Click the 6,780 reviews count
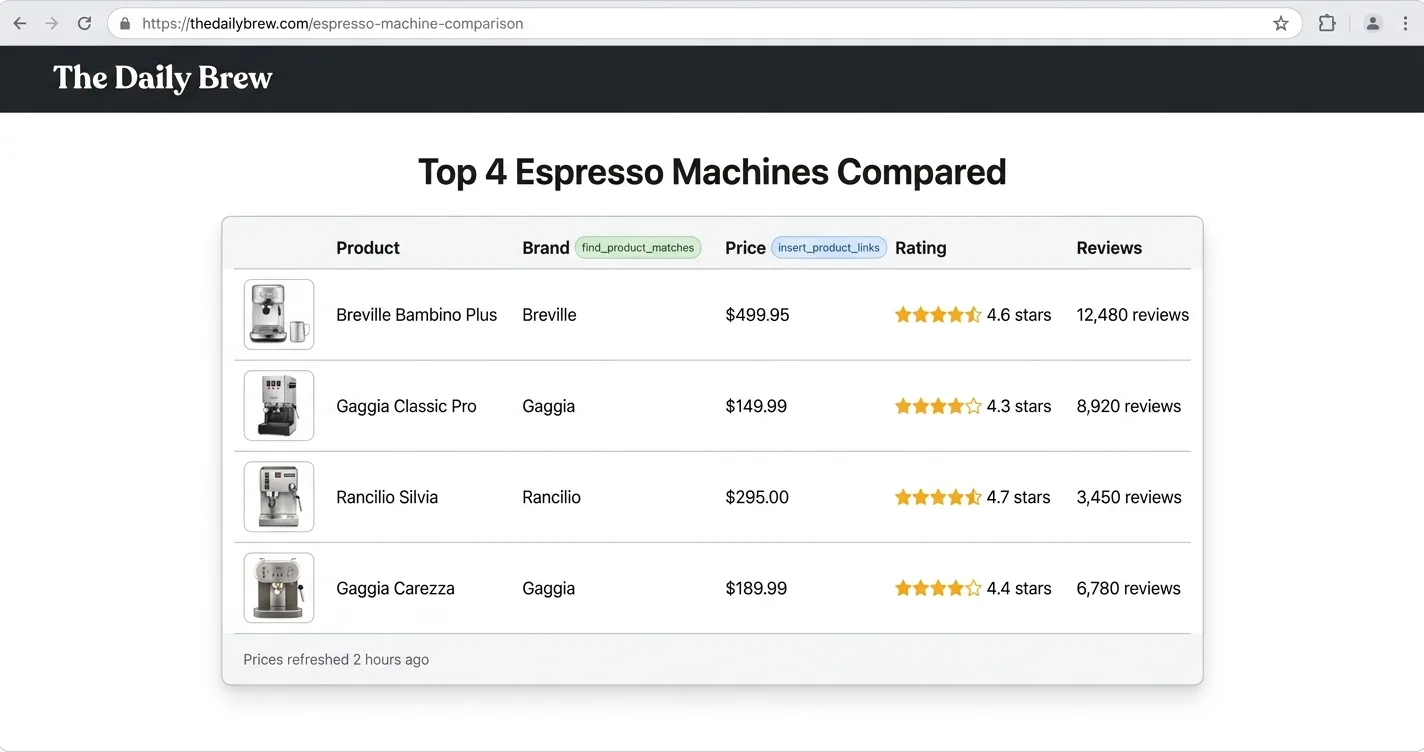The height and width of the screenshot is (752, 1424). 1128,588
